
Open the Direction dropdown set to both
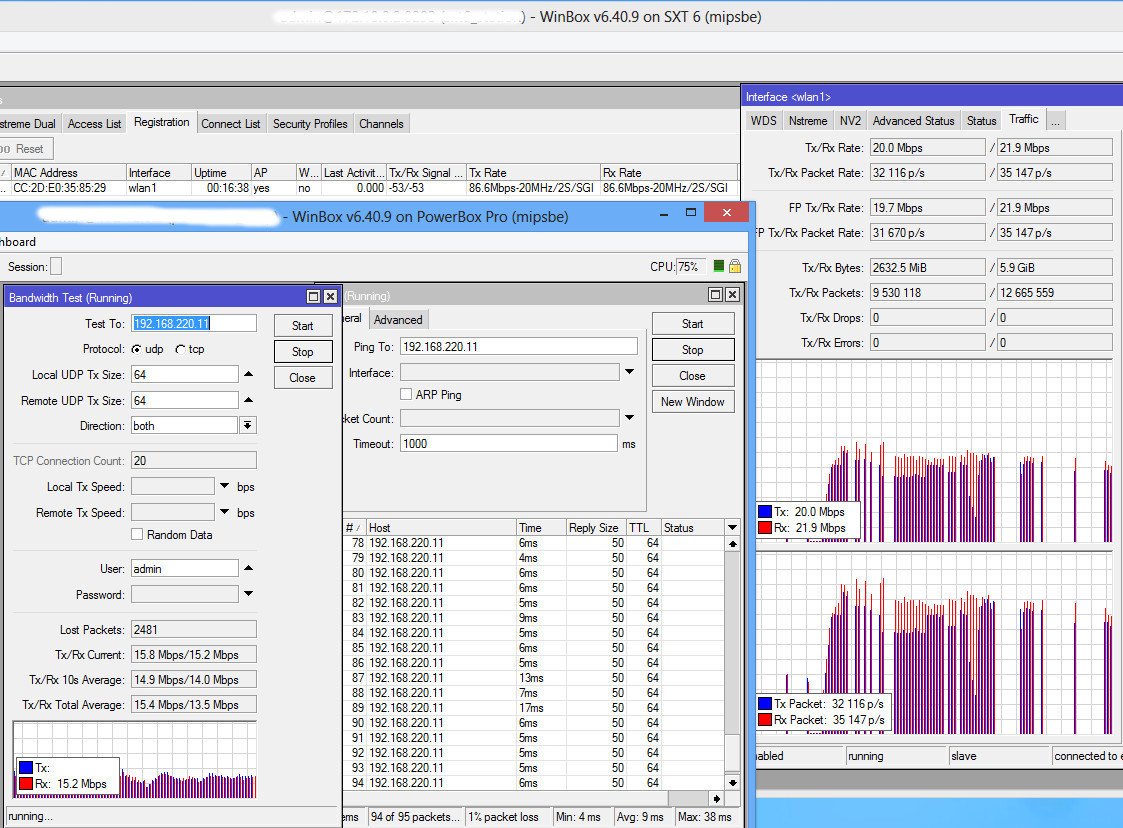coord(247,425)
